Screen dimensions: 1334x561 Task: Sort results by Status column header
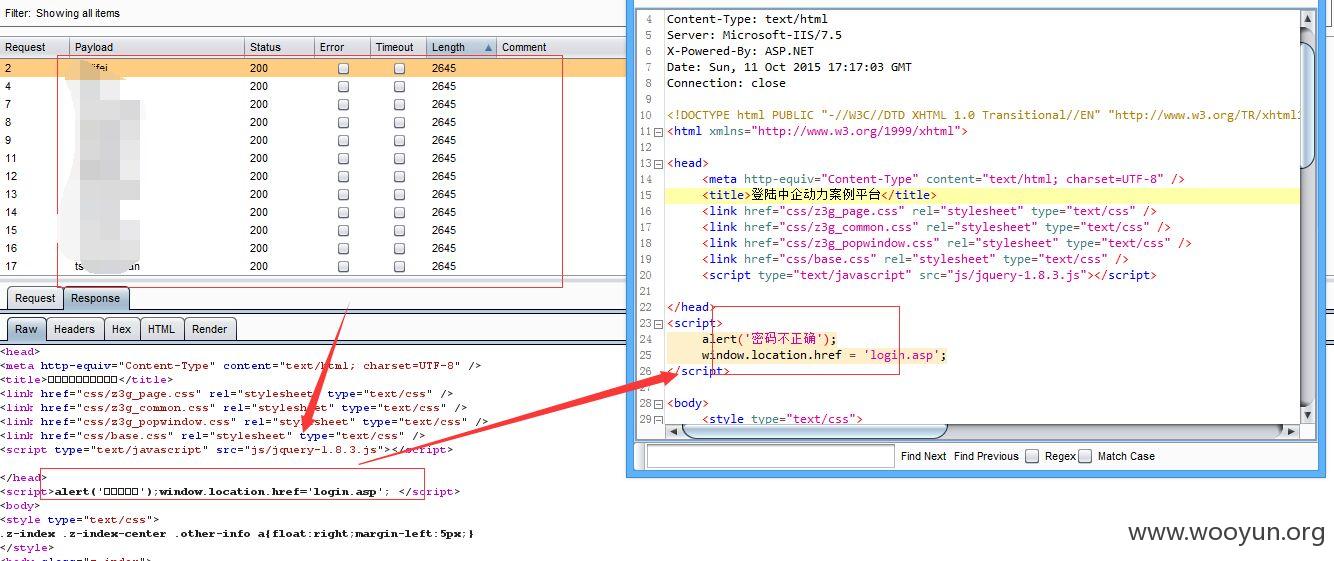[279, 47]
